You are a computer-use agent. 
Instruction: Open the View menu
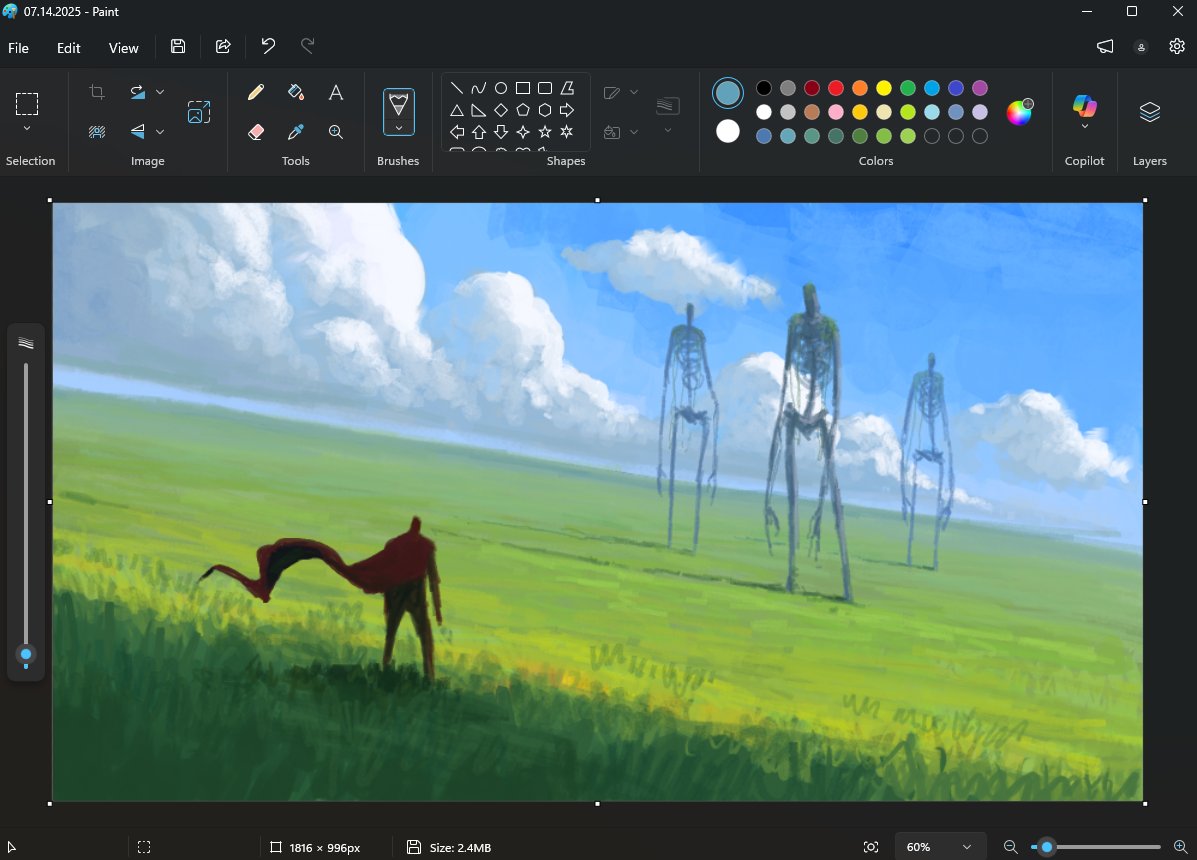(x=124, y=47)
